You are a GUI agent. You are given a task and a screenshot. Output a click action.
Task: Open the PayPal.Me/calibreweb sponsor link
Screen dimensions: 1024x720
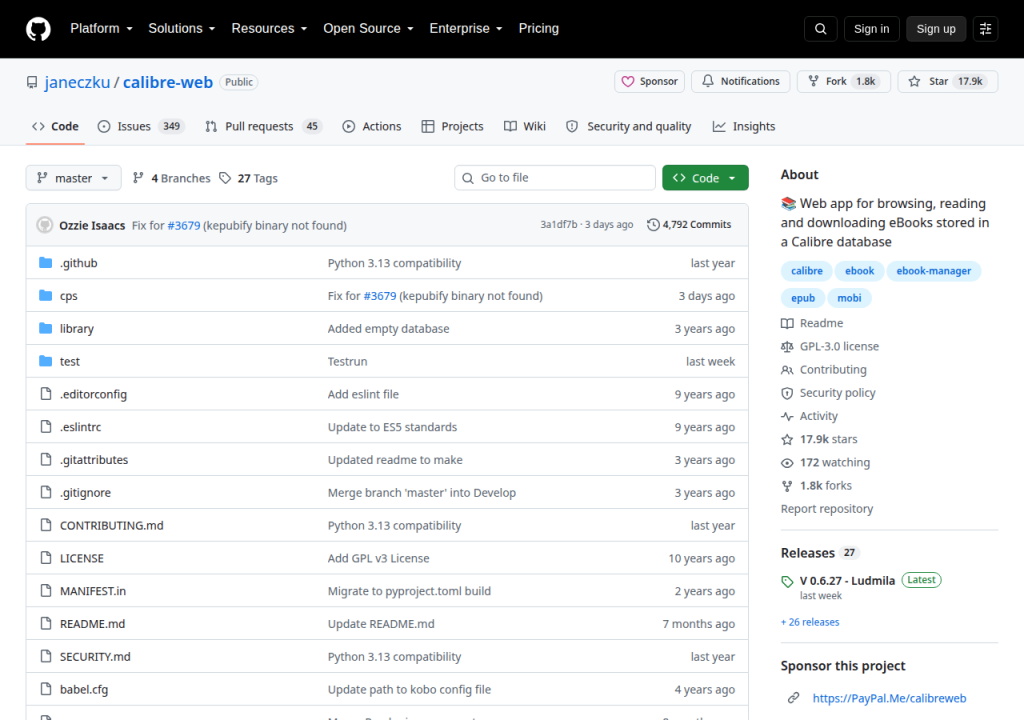pyautogui.click(x=889, y=698)
